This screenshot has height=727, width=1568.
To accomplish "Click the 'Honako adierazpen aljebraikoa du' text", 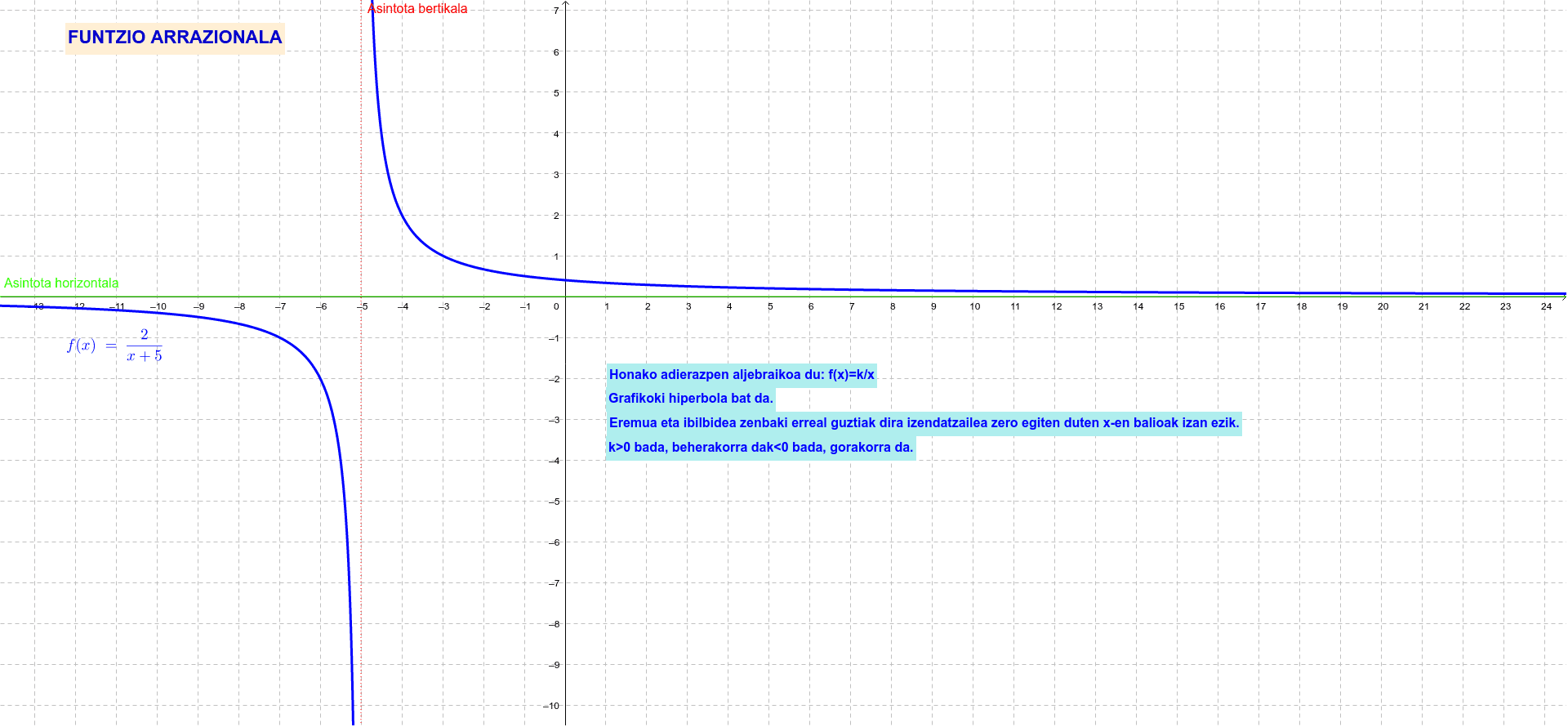I will point(742,375).
